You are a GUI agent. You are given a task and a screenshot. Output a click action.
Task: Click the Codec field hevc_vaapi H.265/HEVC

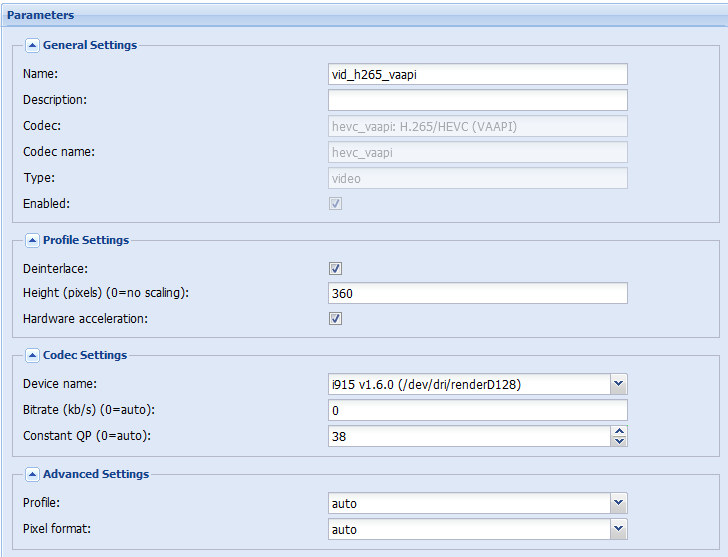[x=478, y=126]
